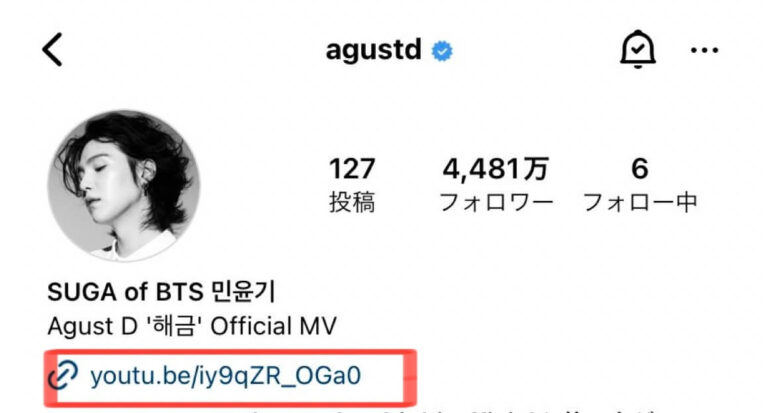The image size is (780, 413).
Task: Open the 4,481万 followers list
Action: pyautogui.click(x=495, y=169)
